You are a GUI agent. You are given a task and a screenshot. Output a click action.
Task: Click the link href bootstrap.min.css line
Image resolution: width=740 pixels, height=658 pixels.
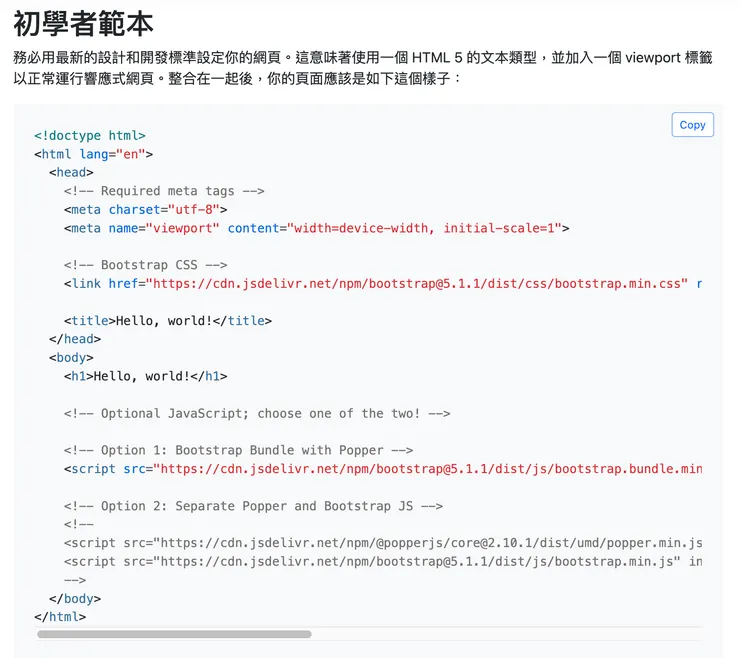(383, 284)
